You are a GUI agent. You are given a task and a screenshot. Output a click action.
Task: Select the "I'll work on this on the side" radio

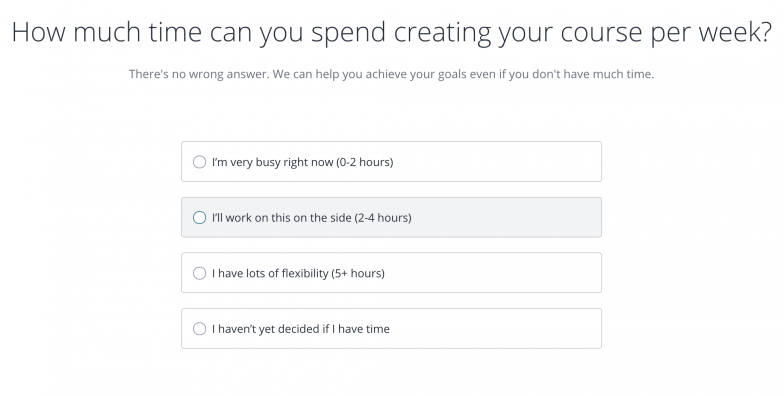click(200, 218)
